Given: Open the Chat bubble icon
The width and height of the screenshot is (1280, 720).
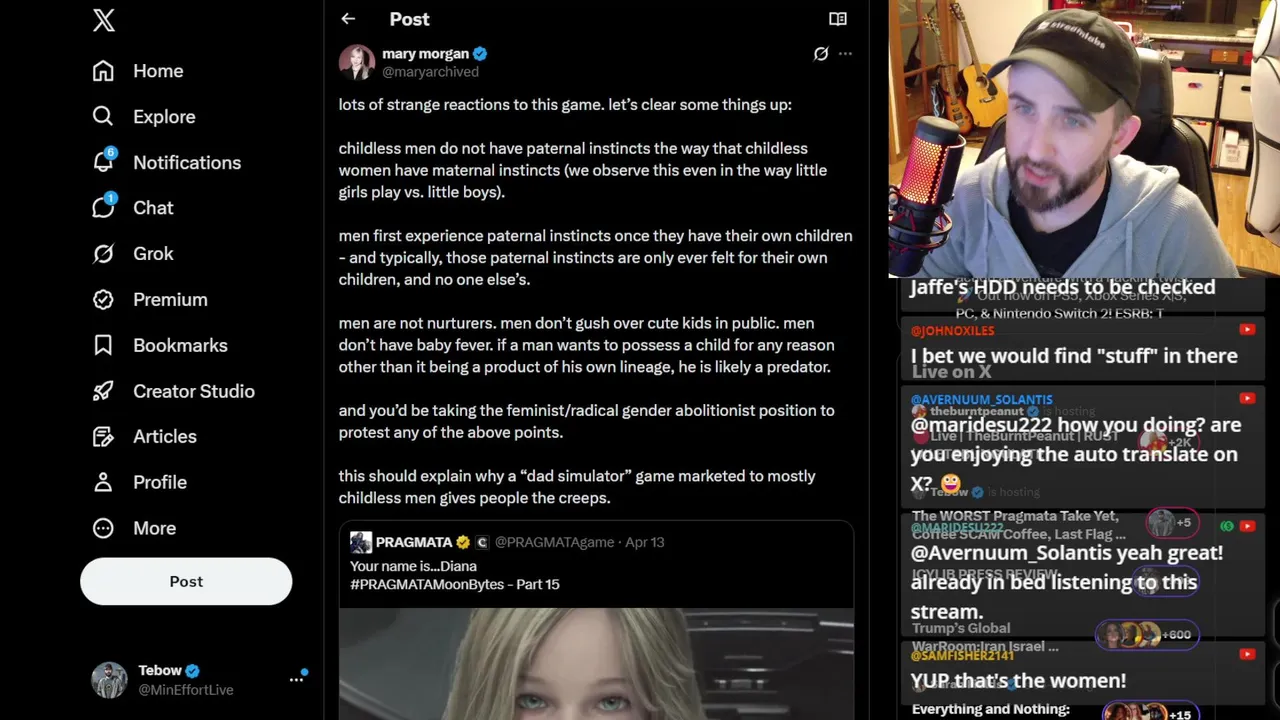Looking at the screenshot, I should (x=103, y=207).
